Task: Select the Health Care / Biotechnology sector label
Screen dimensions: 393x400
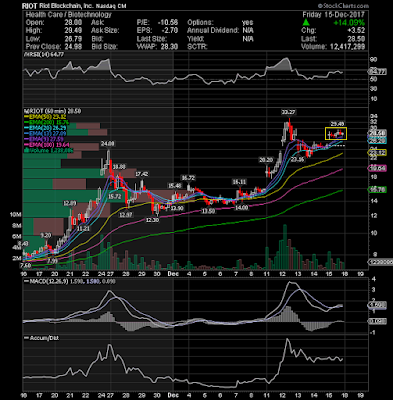Action: (x=68, y=15)
